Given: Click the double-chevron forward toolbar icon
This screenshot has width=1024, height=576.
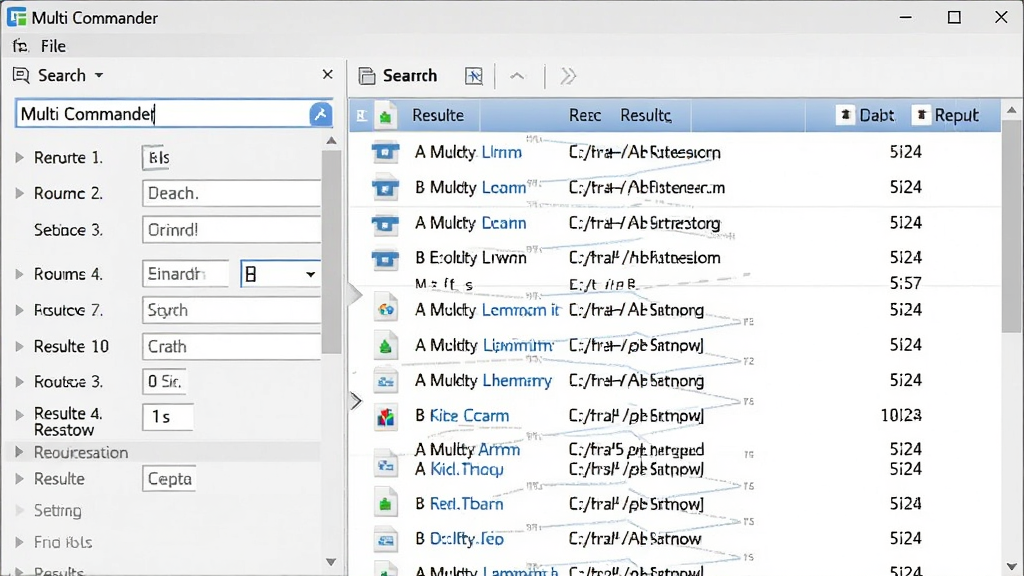Looking at the screenshot, I should [x=568, y=76].
